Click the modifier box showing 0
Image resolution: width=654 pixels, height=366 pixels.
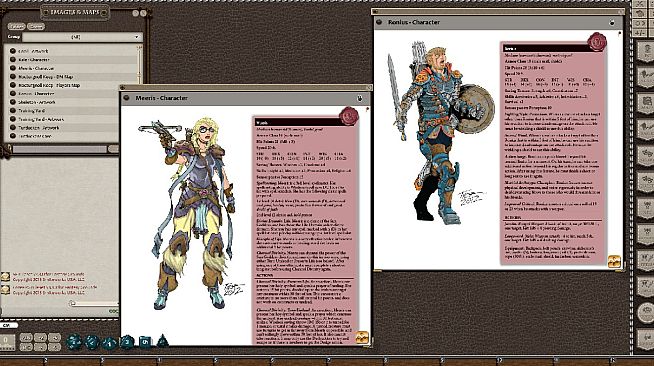[7, 341]
